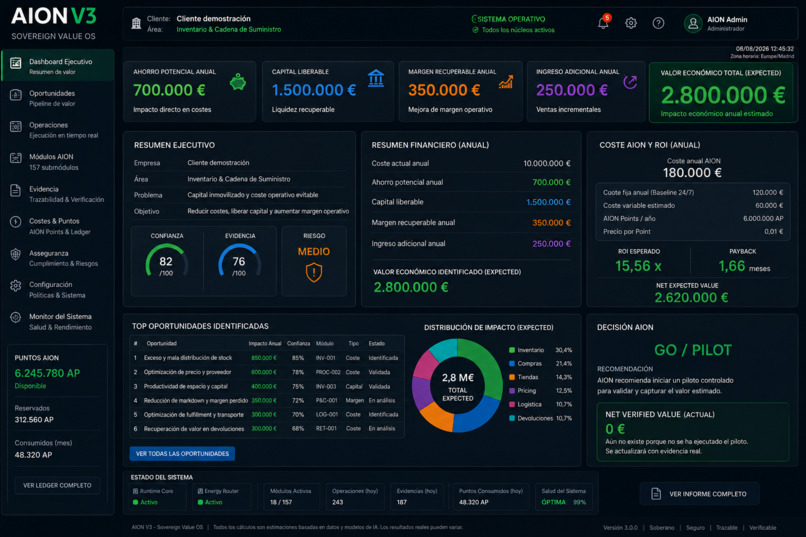Click the Valor Económico Total card

(723, 93)
